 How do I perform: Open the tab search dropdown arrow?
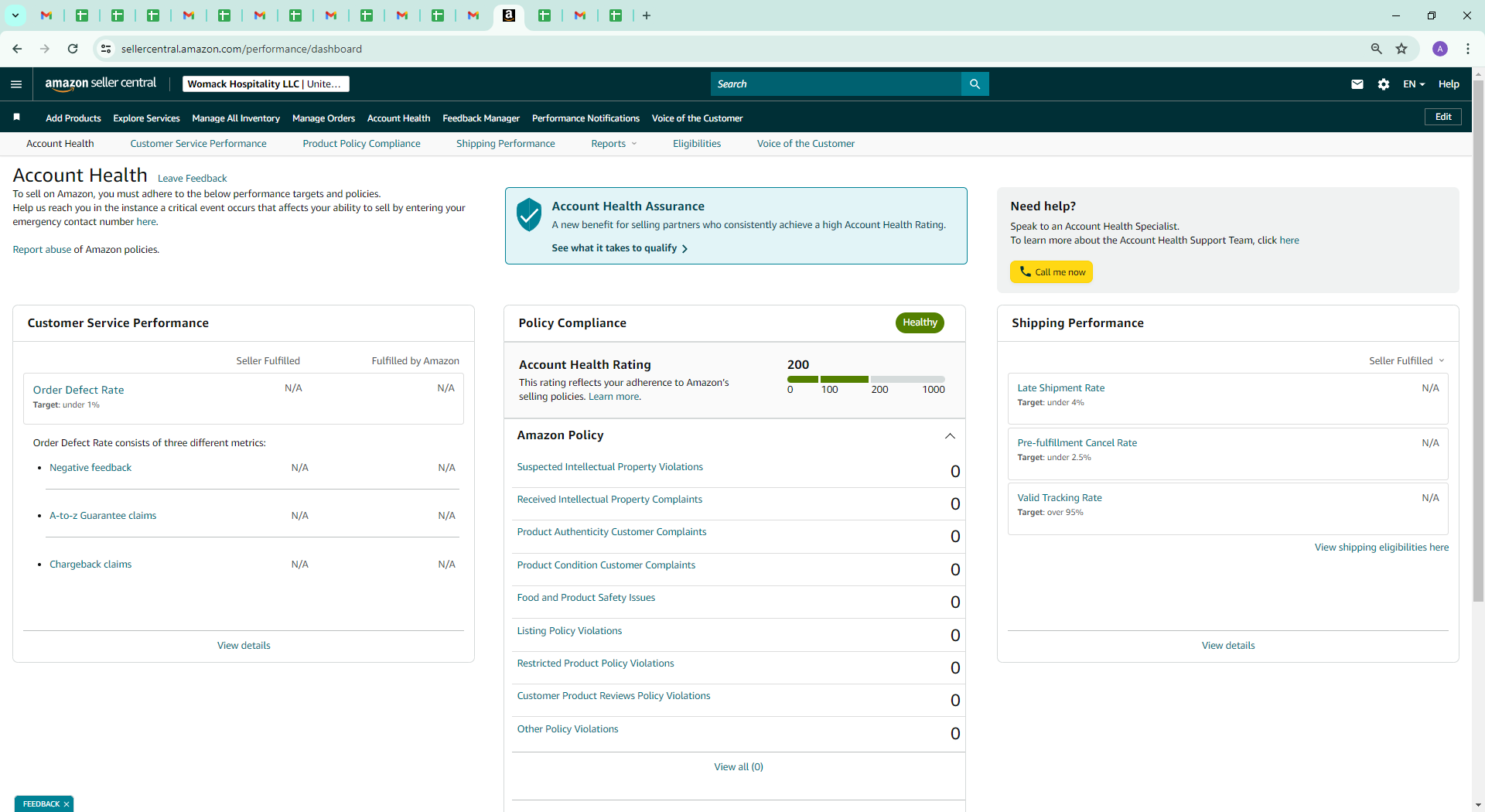click(x=15, y=15)
